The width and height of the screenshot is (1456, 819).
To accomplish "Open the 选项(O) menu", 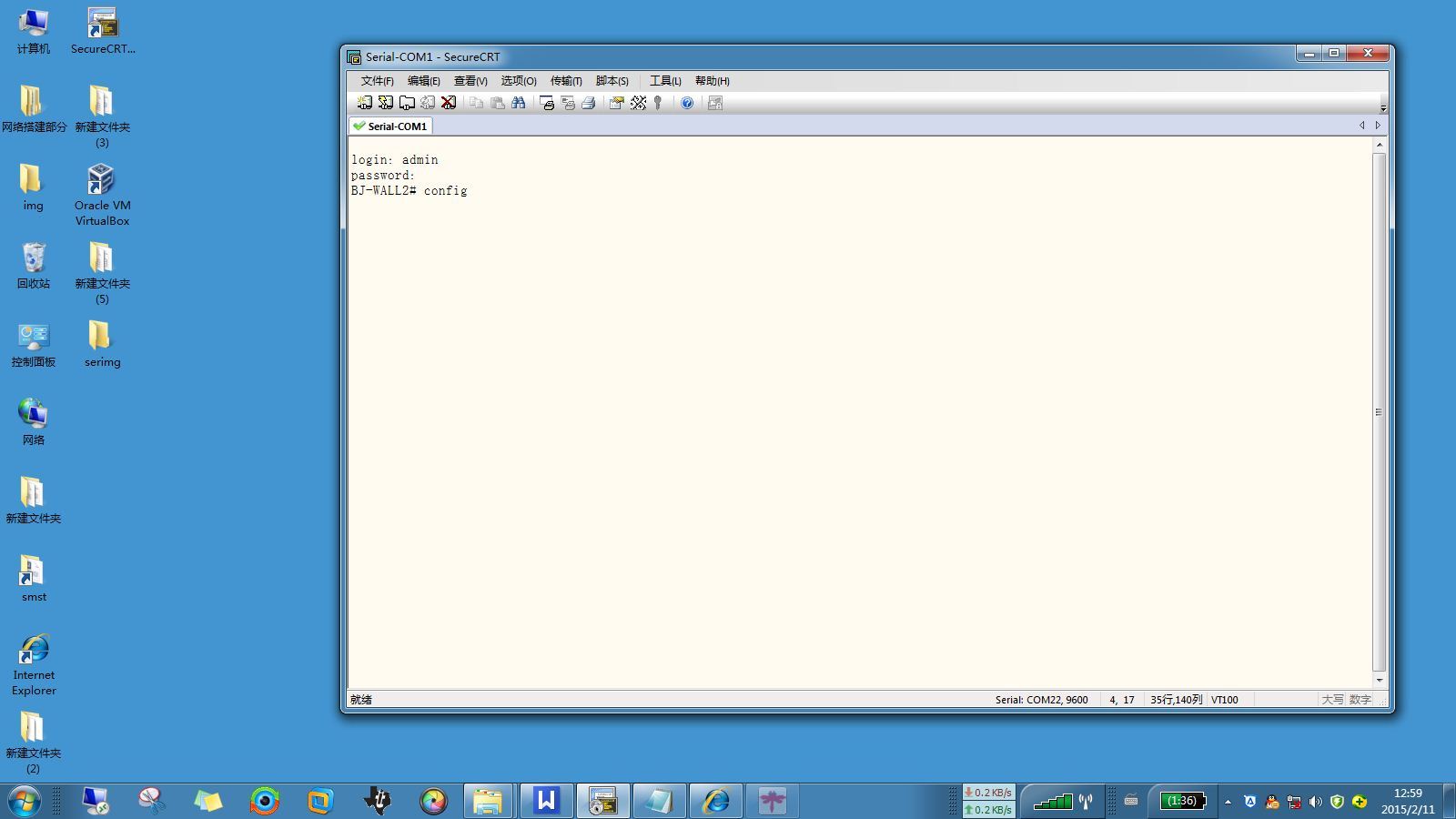I will tap(518, 81).
